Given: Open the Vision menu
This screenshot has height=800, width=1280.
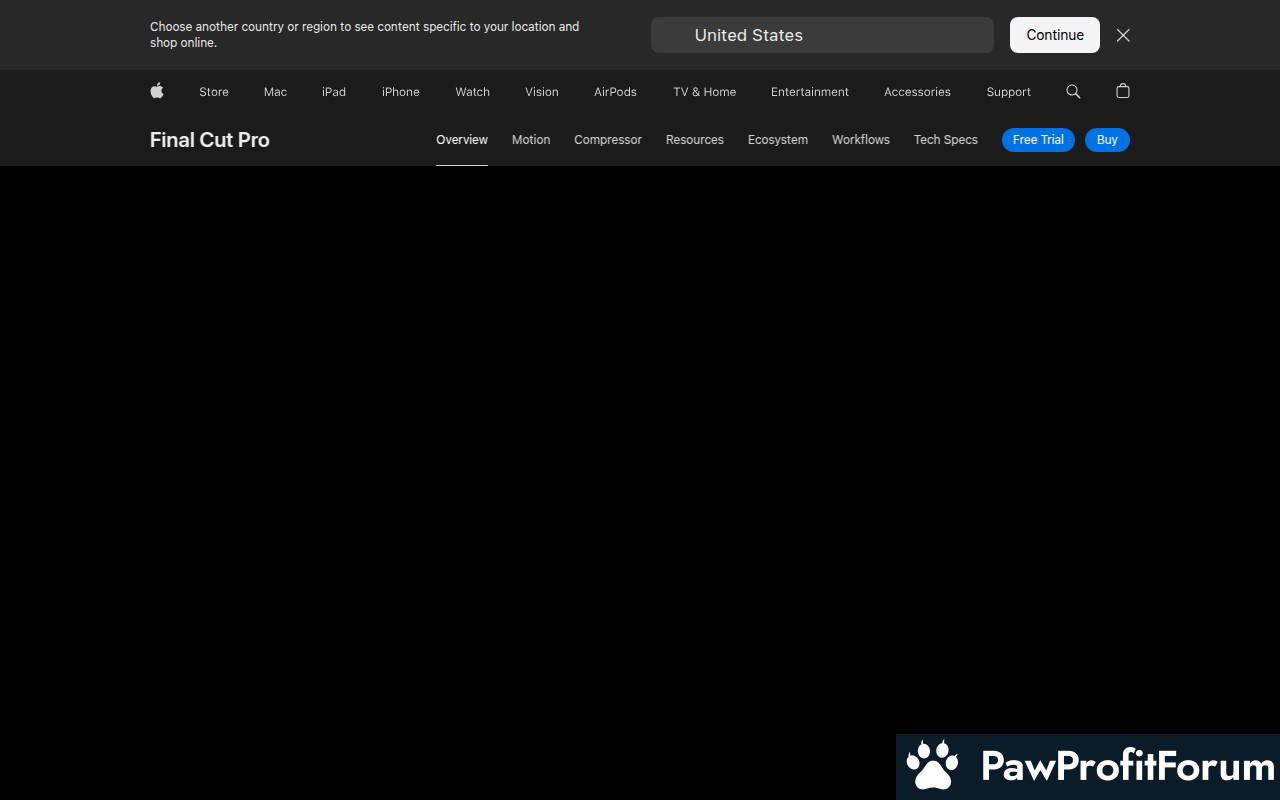Looking at the screenshot, I should coord(542,92).
